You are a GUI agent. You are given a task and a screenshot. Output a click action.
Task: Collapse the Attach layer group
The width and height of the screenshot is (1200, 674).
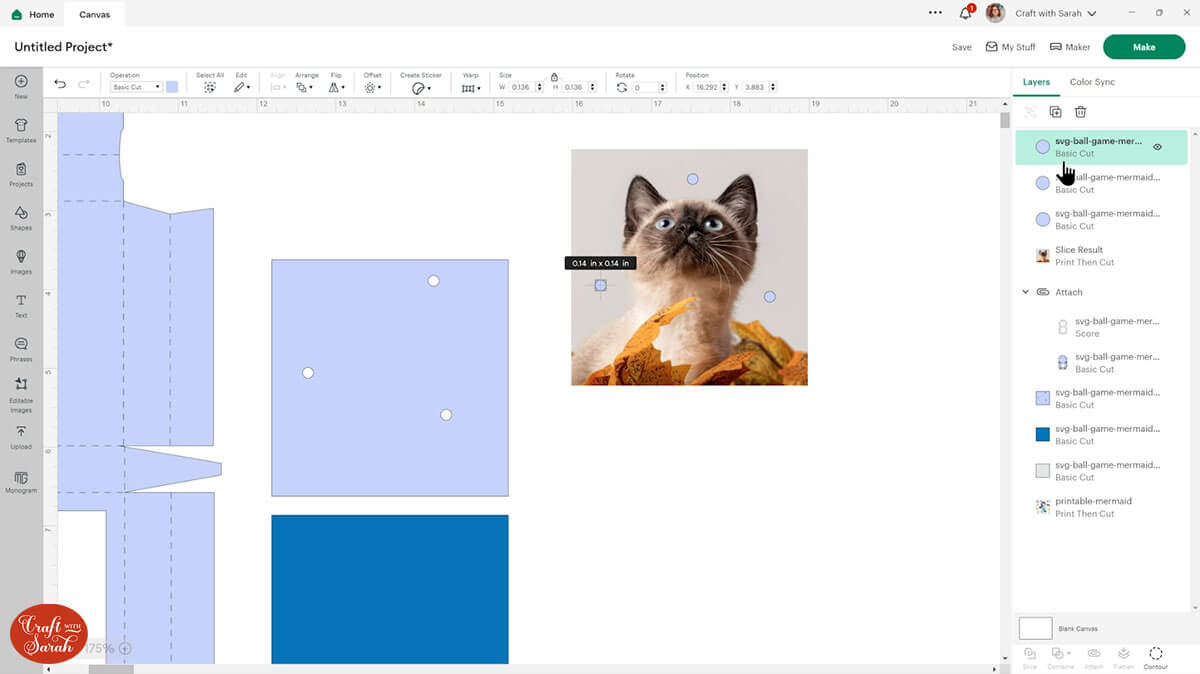point(1025,292)
